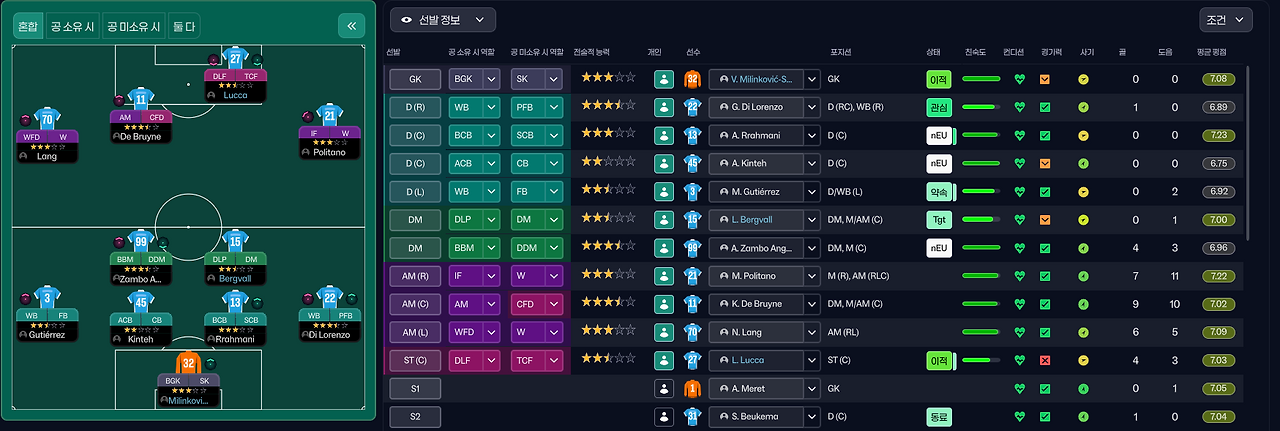This screenshot has width=1280, height=431.
Task: Switch to the 공 소유 시 tab
Action: 71,27
